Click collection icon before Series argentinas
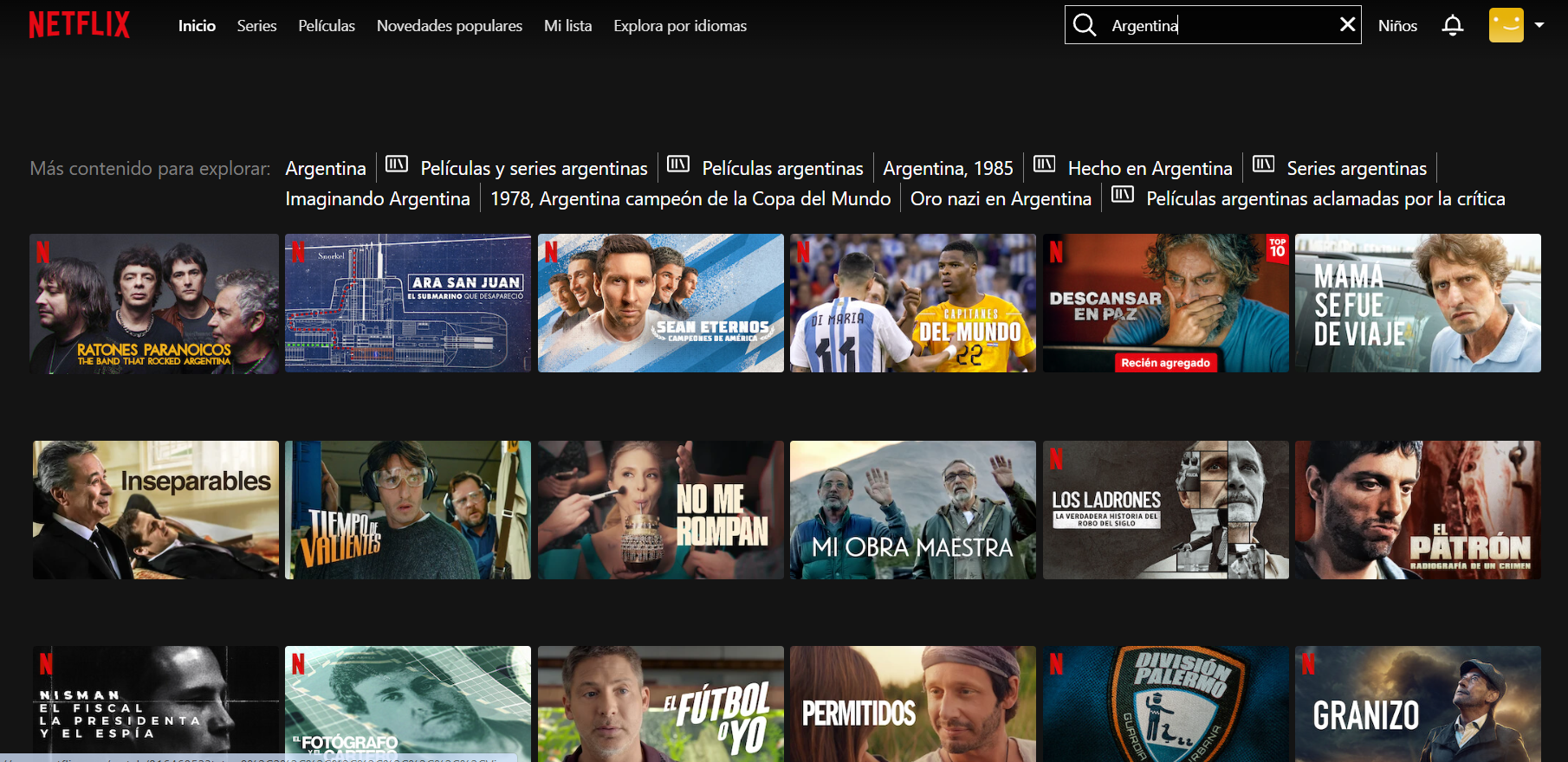The width and height of the screenshot is (1568, 762). [x=1263, y=164]
